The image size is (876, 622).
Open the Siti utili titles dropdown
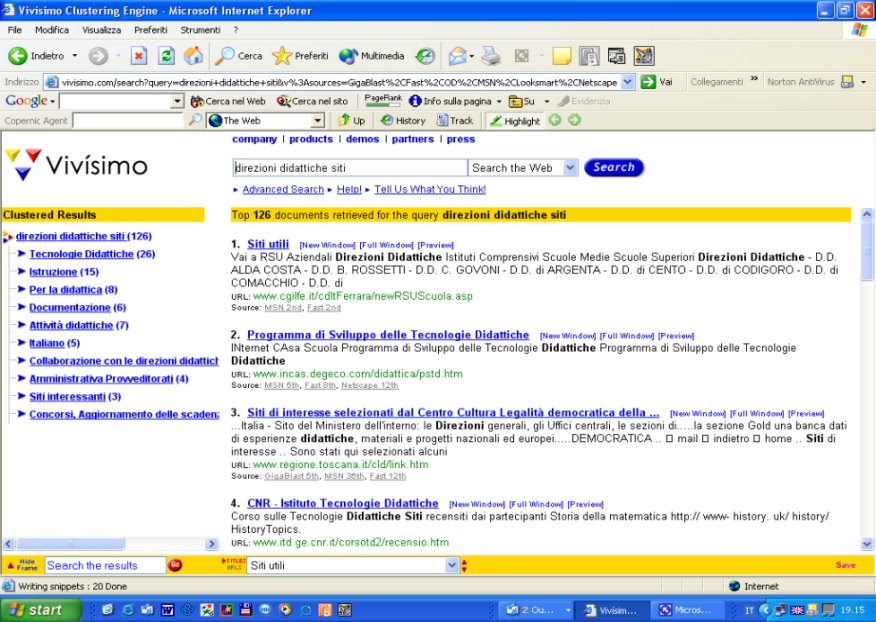click(x=452, y=566)
